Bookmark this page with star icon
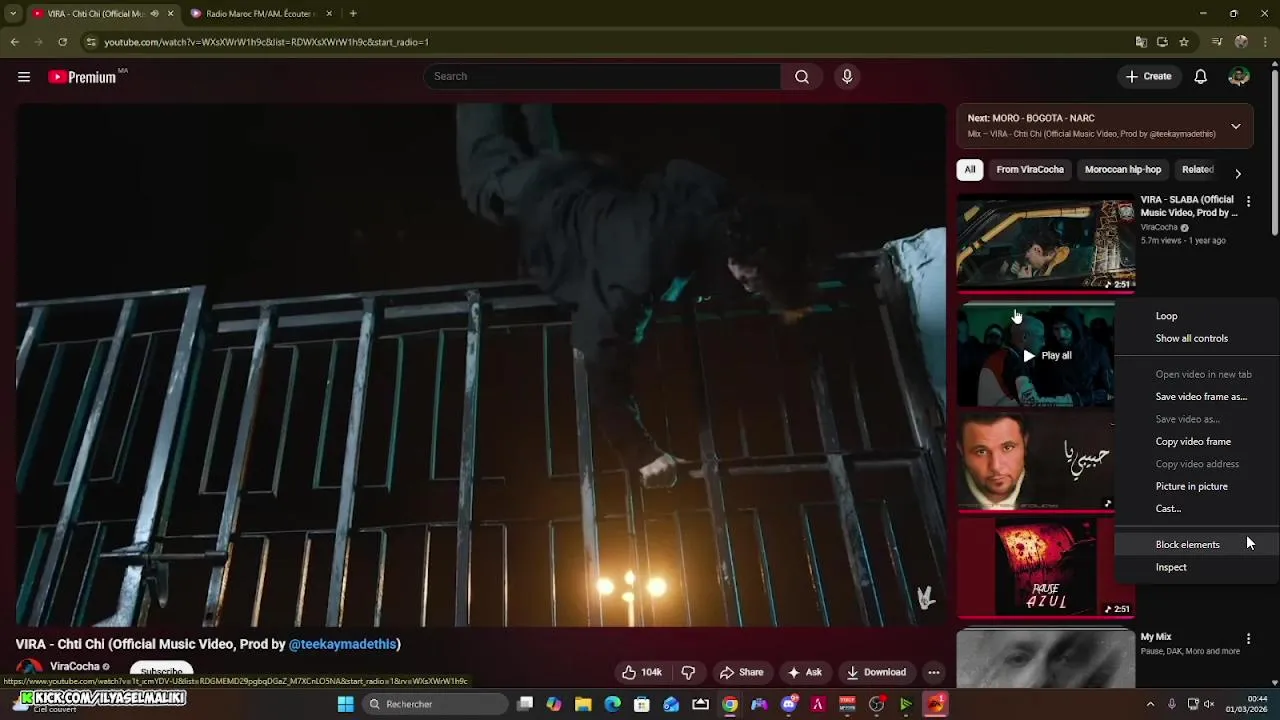1280x720 pixels. click(1184, 42)
